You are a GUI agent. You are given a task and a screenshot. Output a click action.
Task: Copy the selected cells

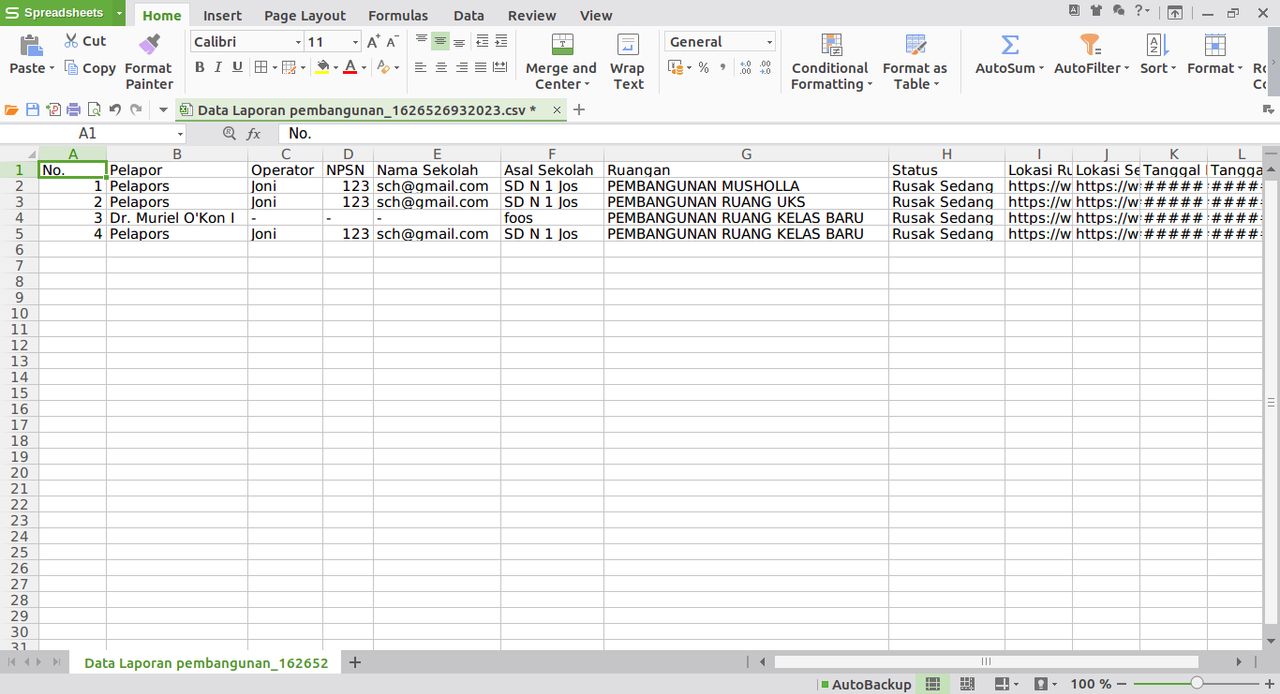tap(90, 68)
